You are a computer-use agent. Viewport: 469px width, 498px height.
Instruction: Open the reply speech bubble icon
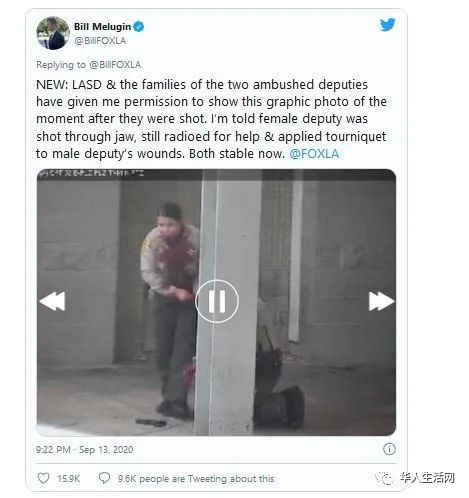(104, 478)
